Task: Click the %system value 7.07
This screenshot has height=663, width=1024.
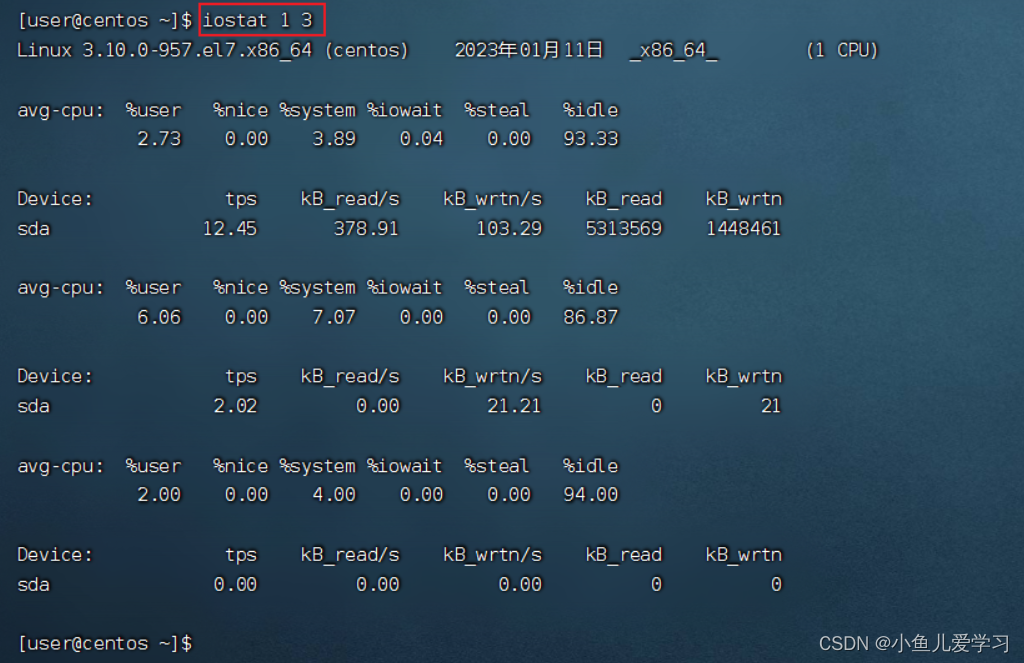Action: pyautogui.click(x=334, y=317)
